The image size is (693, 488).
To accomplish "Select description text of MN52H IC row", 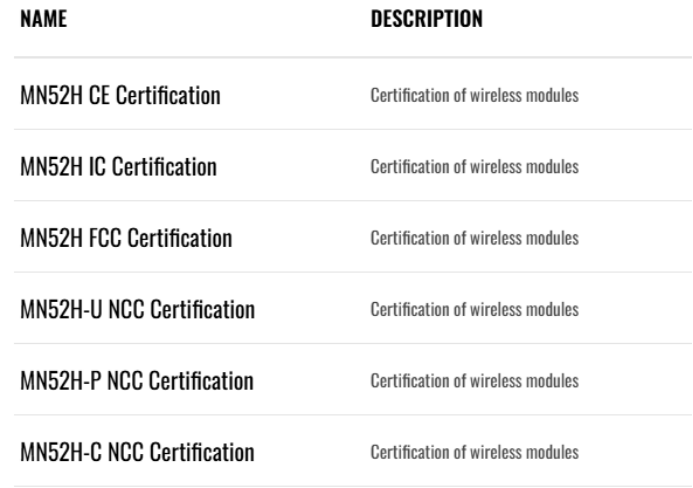I will click(475, 167).
